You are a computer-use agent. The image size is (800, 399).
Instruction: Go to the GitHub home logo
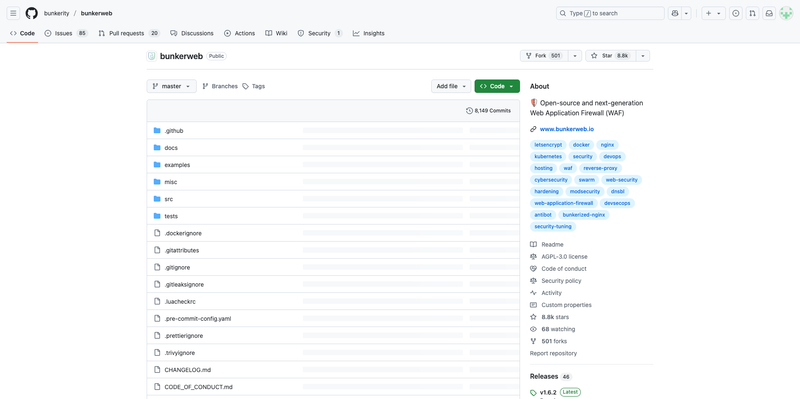32,13
